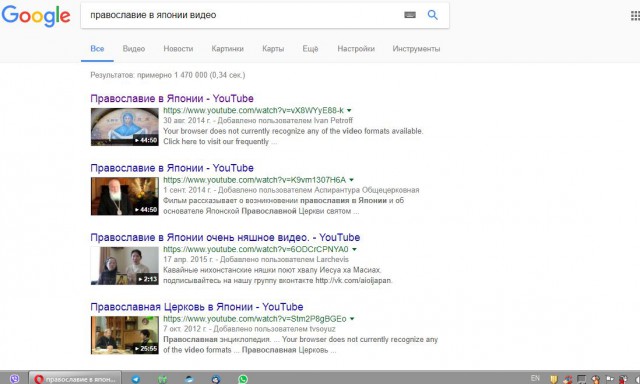Click the yellow shield tray icon
The height and width of the screenshot is (384, 640).
click(x=553, y=379)
